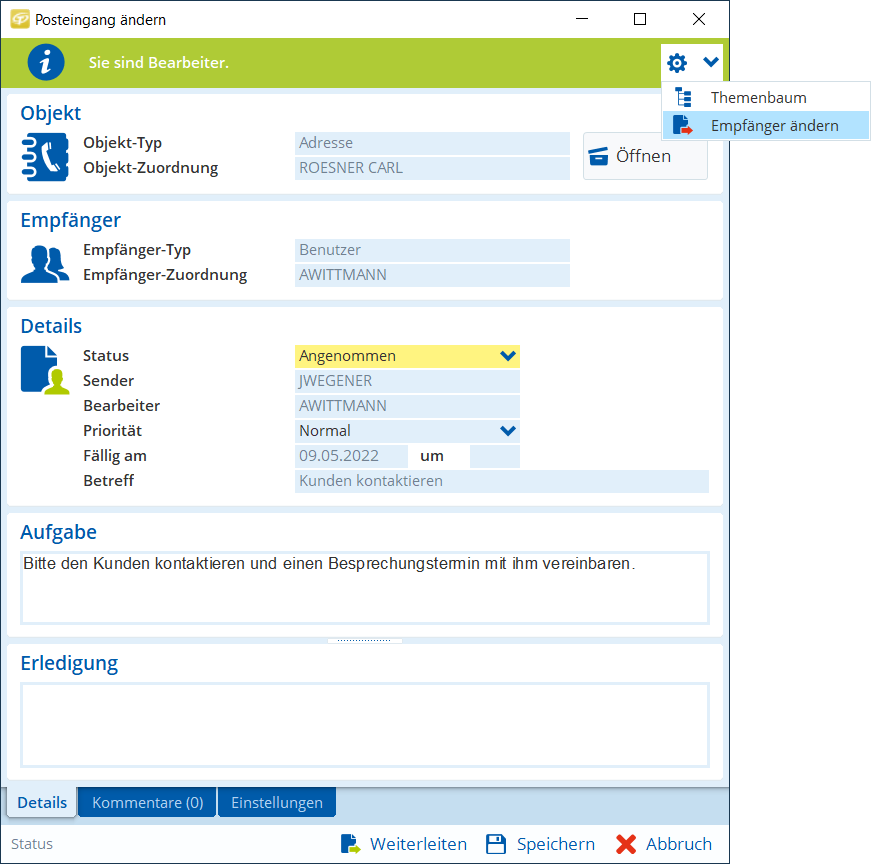Collapse the gear menu chevron
871x864 pixels.
click(x=710, y=63)
